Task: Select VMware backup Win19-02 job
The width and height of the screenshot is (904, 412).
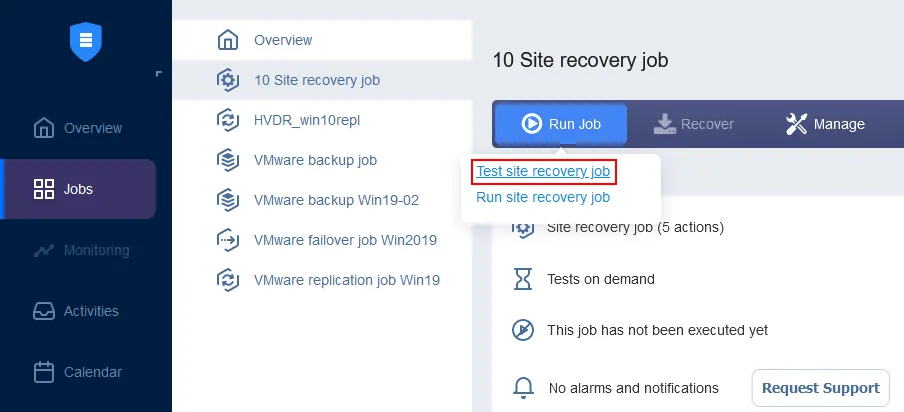Action: (x=336, y=200)
